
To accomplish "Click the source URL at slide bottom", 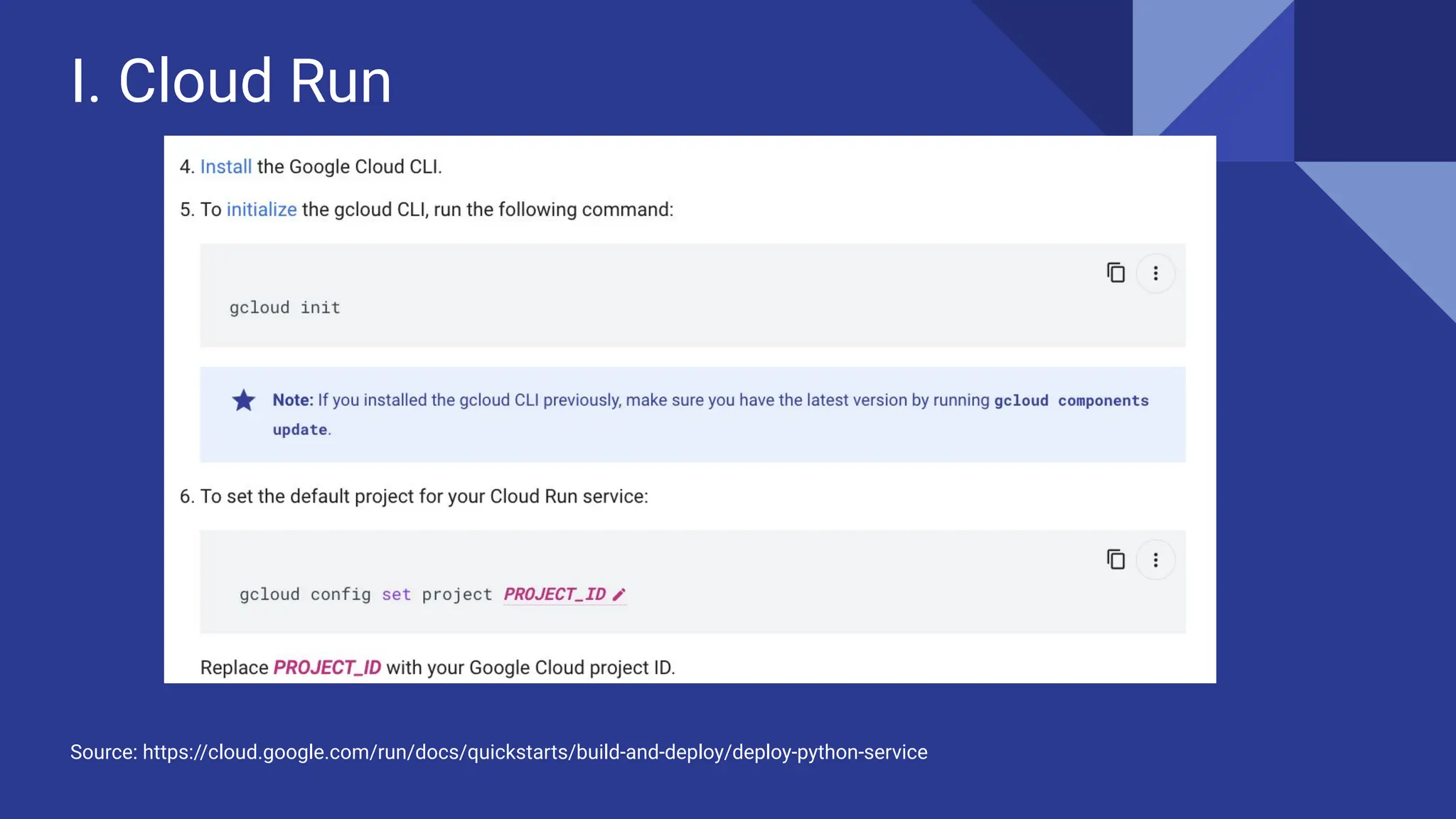I will [535, 752].
